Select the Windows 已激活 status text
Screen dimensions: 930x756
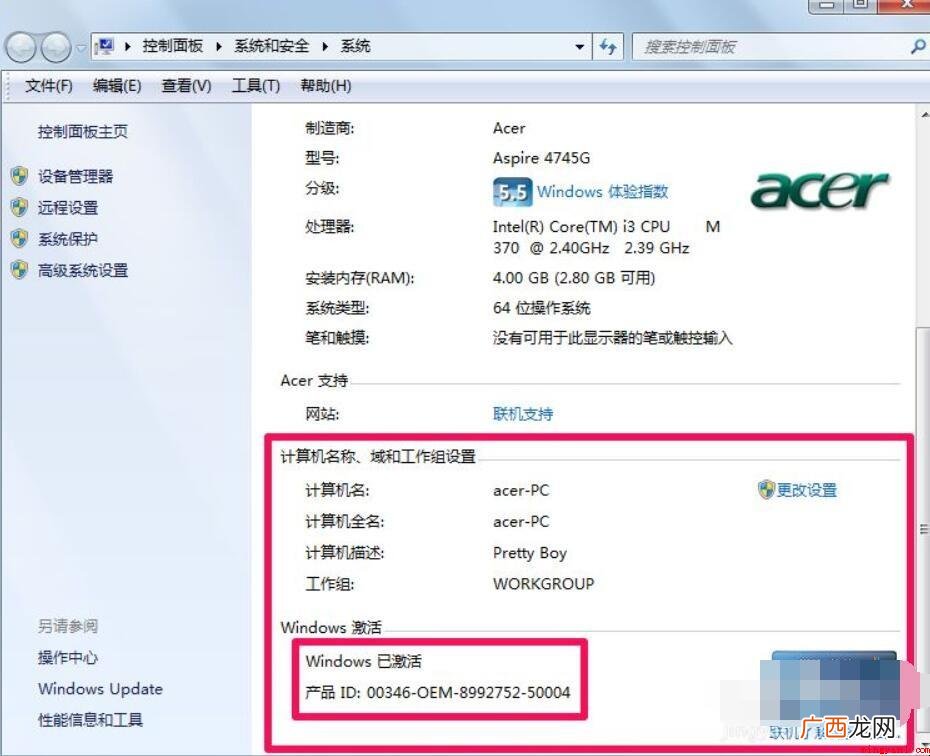(x=364, y=661)
